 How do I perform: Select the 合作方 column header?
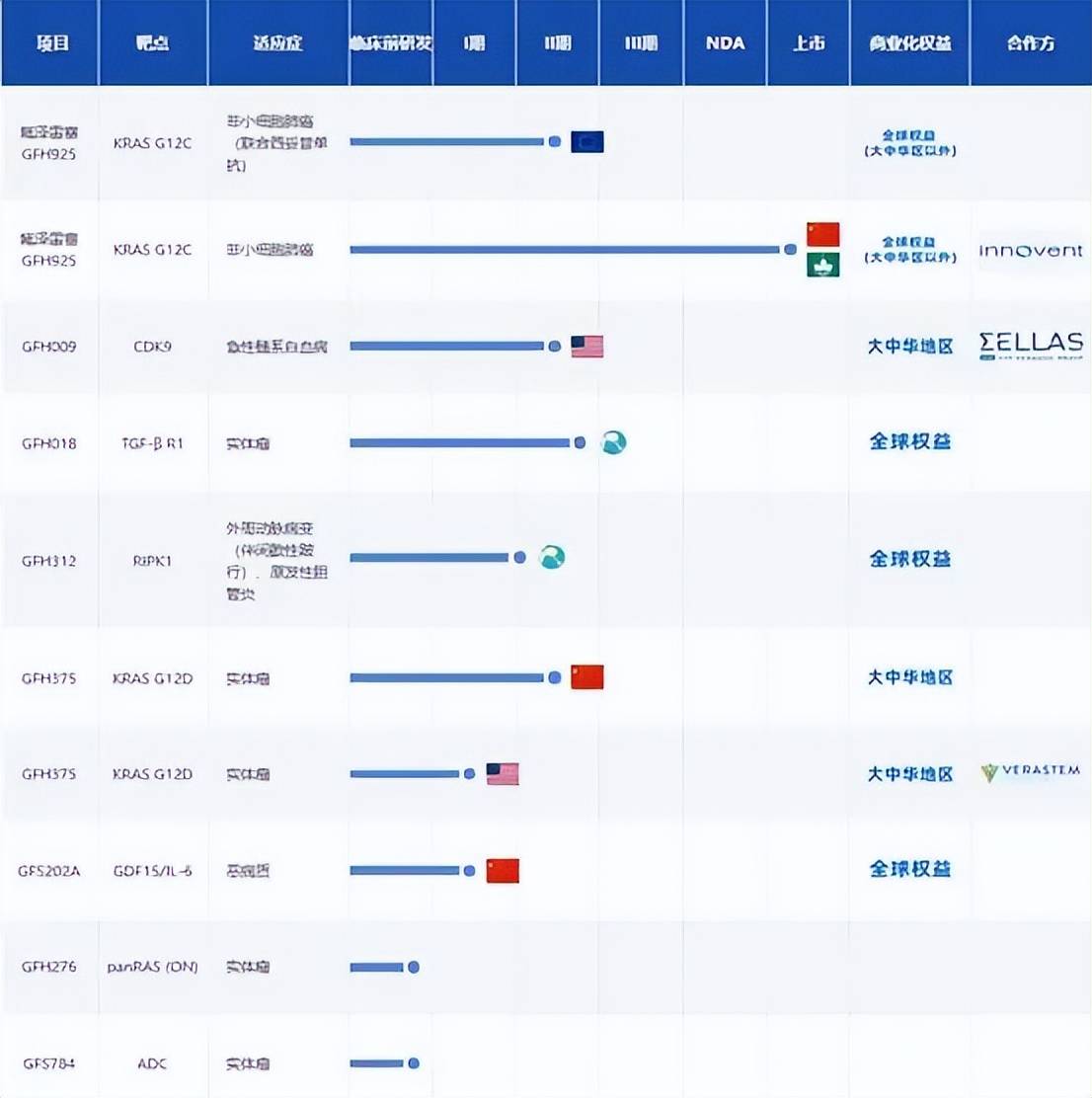pos(1030,43)
